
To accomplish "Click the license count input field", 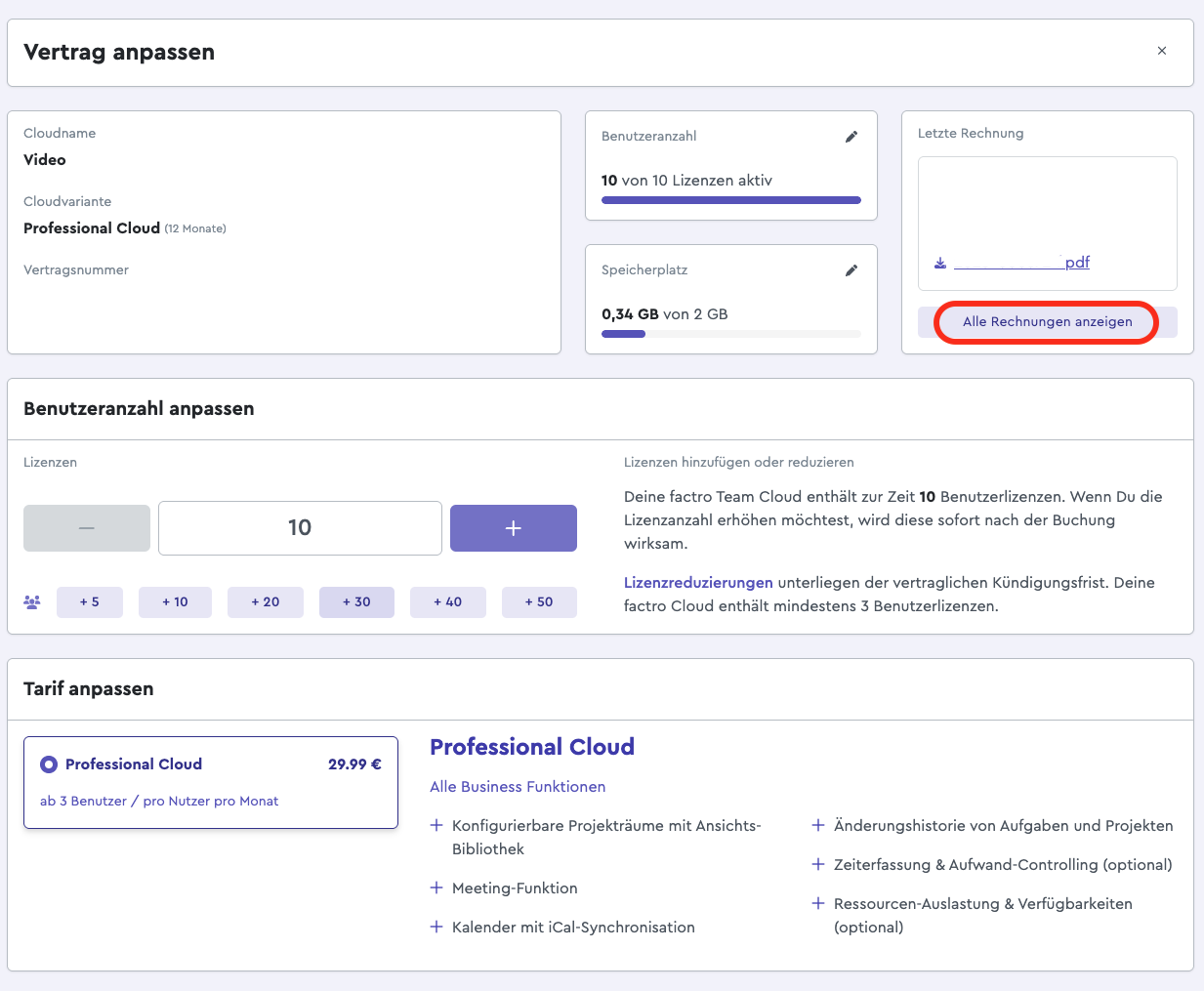I will pyautogui.click(x=300, y=528).
